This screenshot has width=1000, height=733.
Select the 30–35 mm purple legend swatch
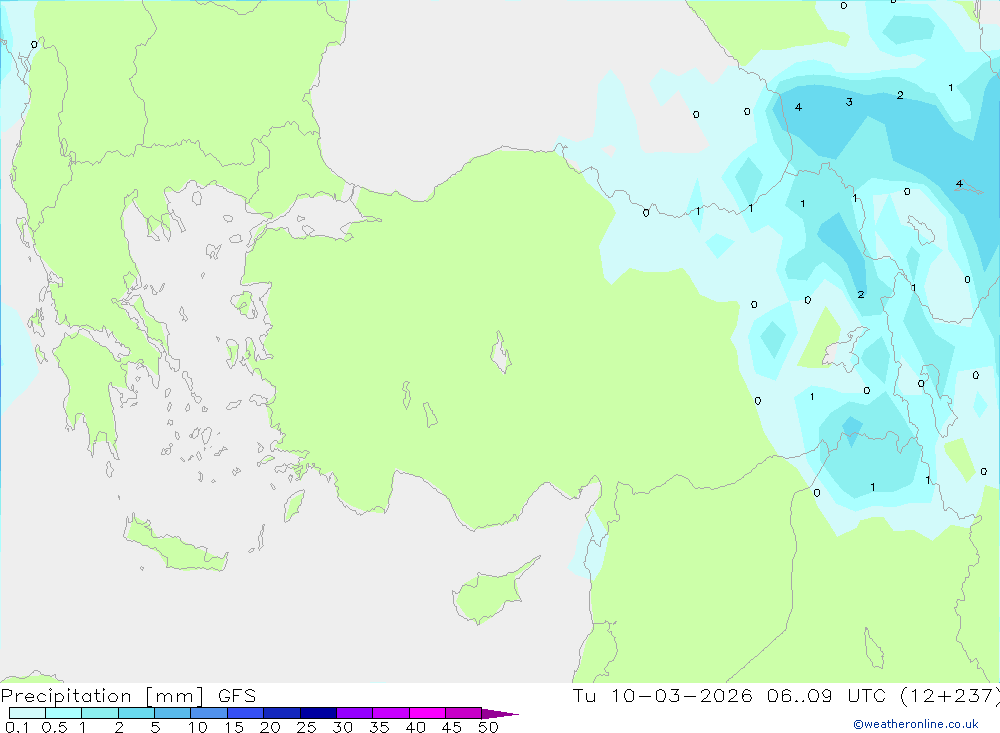click(x=354, y=713)
